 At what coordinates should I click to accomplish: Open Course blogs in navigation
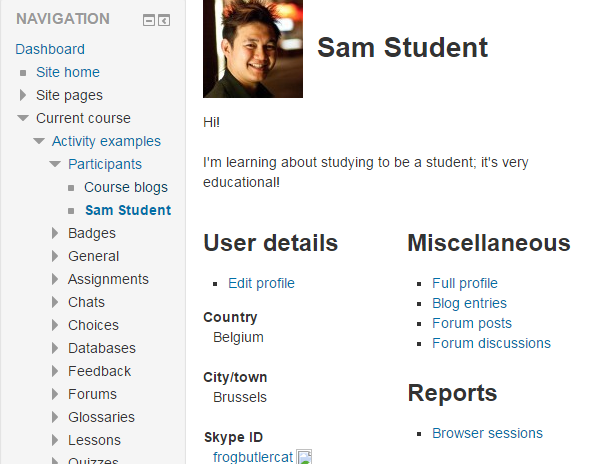click(126, 187)
